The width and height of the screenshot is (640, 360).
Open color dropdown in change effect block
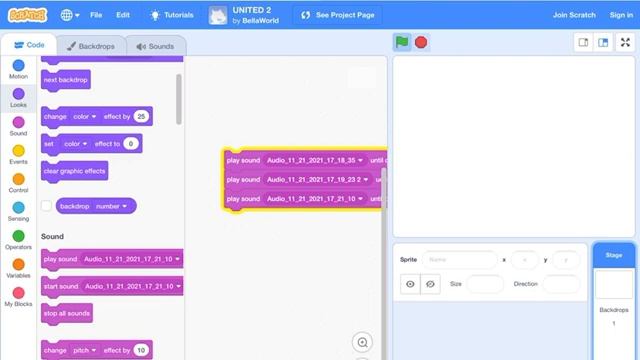pyautogui.click(x=84, y=117)
